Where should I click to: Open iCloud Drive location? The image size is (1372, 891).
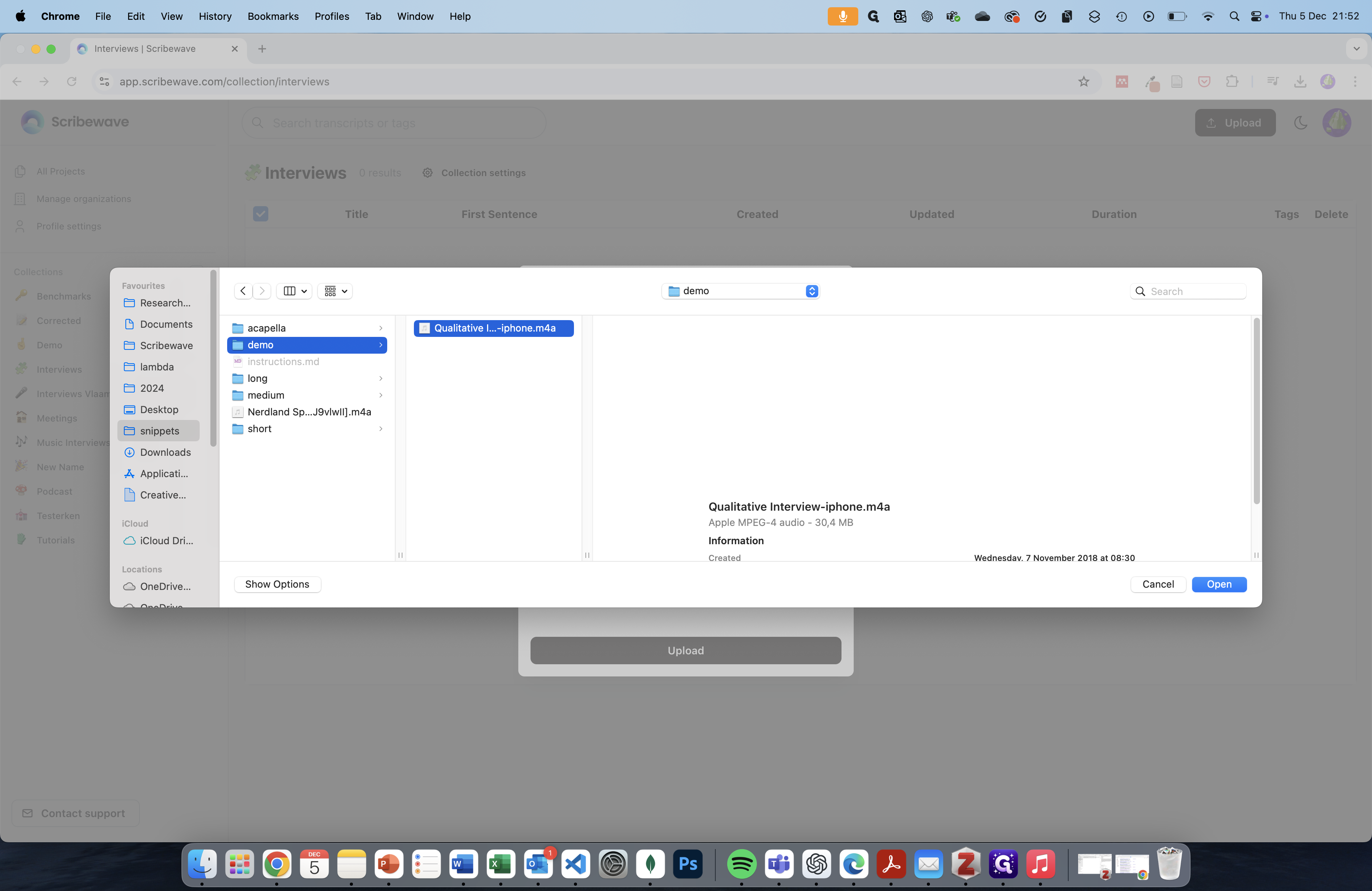tap(159, 541)
